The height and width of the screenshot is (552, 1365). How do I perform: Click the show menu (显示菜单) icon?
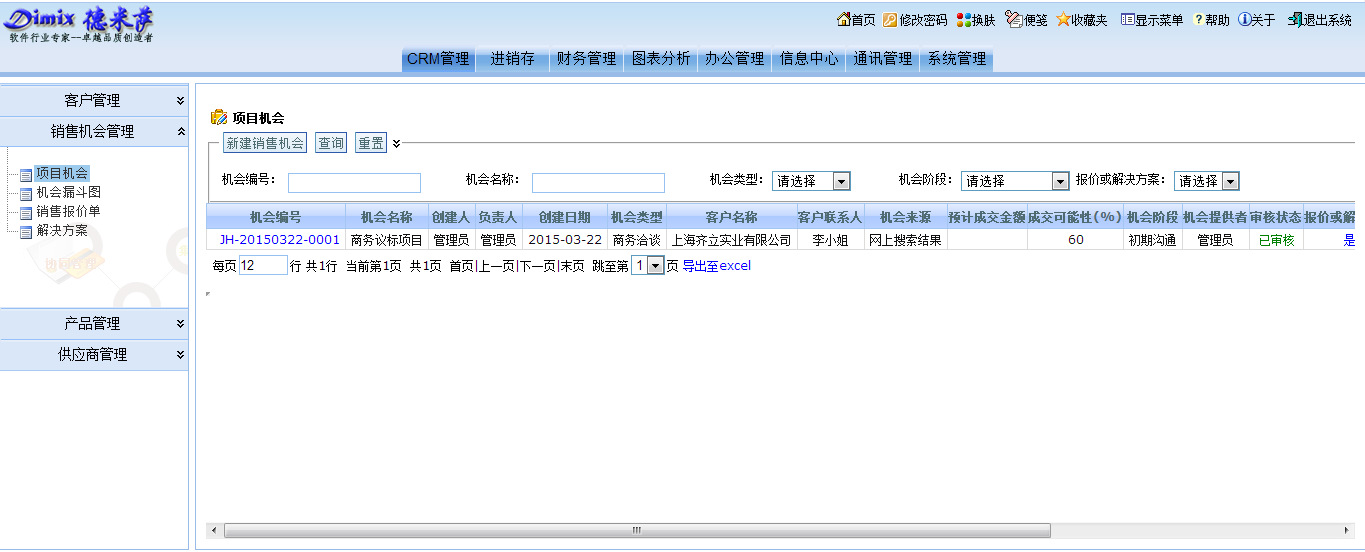coord(1127,20)
